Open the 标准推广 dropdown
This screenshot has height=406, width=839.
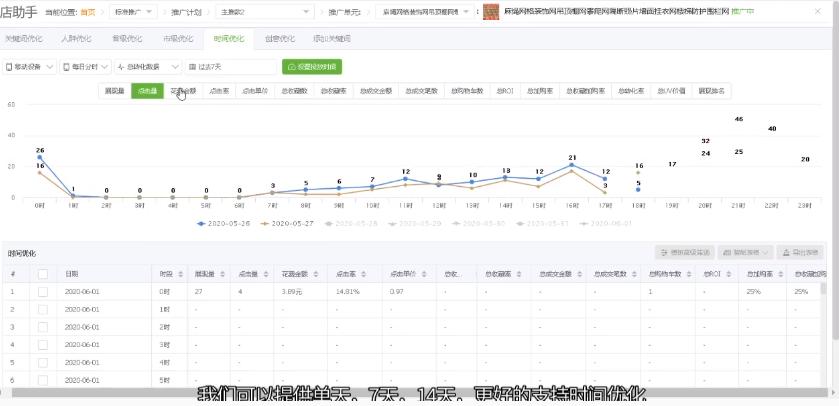tap(133, 11)
